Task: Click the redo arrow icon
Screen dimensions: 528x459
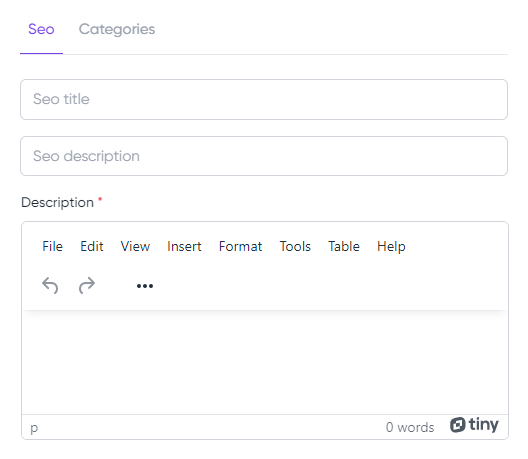Action: point(87,286)
